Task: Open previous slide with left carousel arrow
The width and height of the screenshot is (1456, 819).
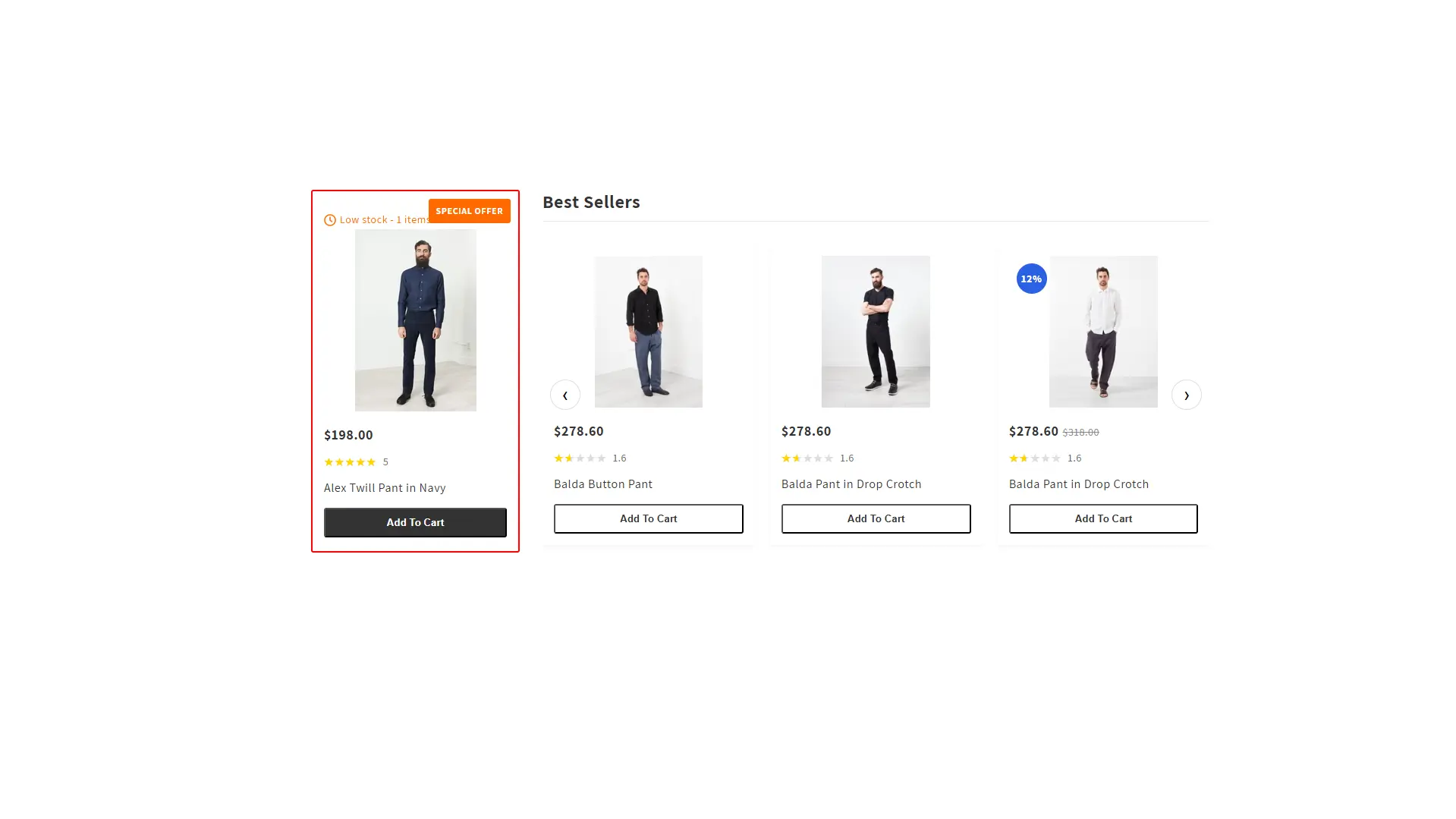Action: (x=564, y=395)
